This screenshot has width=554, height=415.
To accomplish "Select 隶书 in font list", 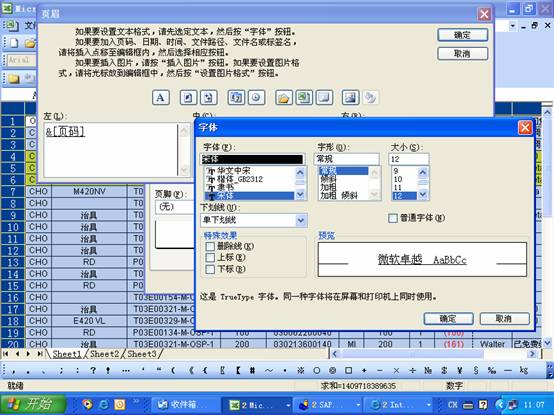I will 250,187.
